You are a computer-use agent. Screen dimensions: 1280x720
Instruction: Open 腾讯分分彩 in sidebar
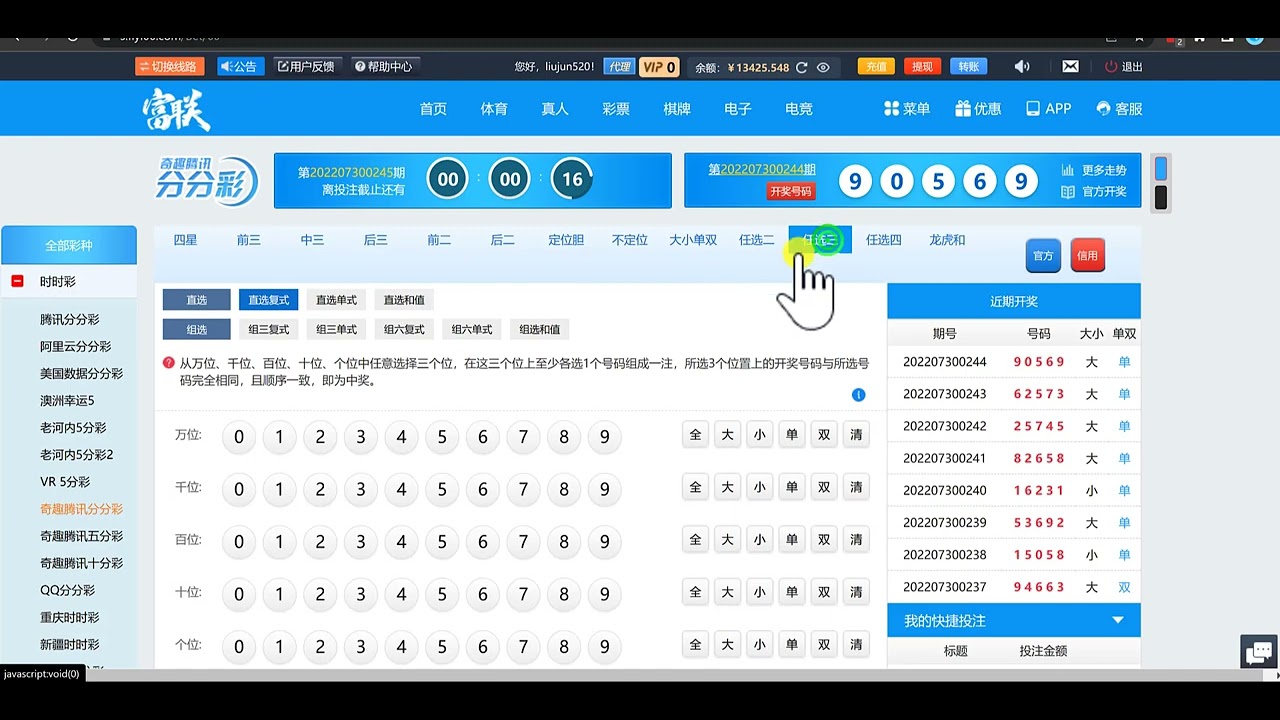point(69,320)
